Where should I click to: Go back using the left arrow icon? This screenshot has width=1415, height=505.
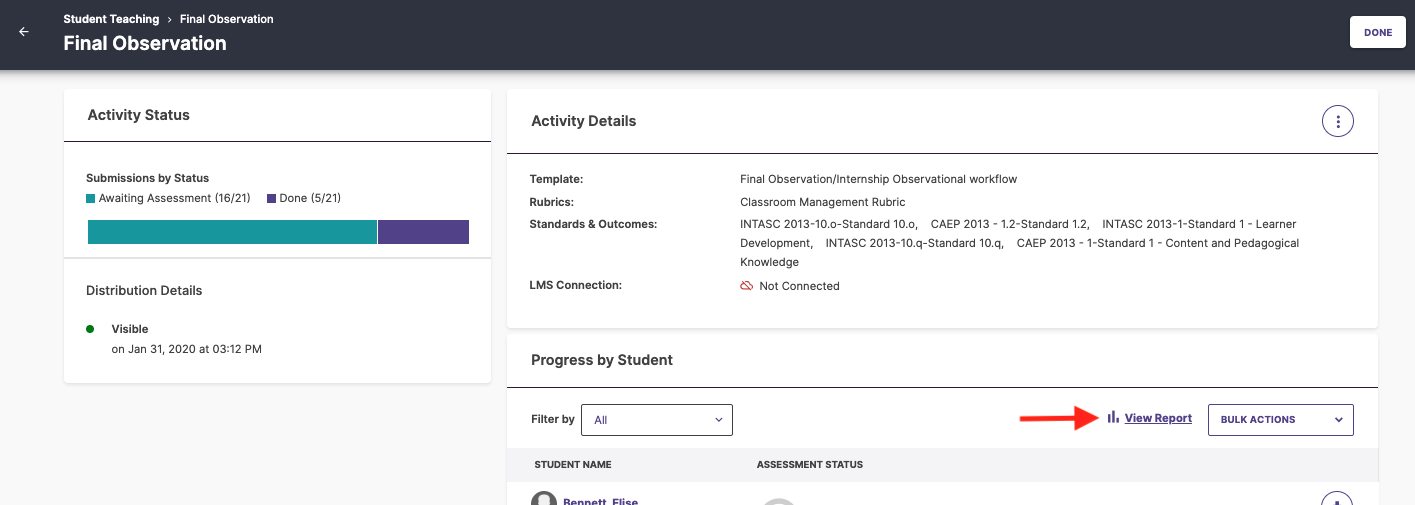(24, 32)
